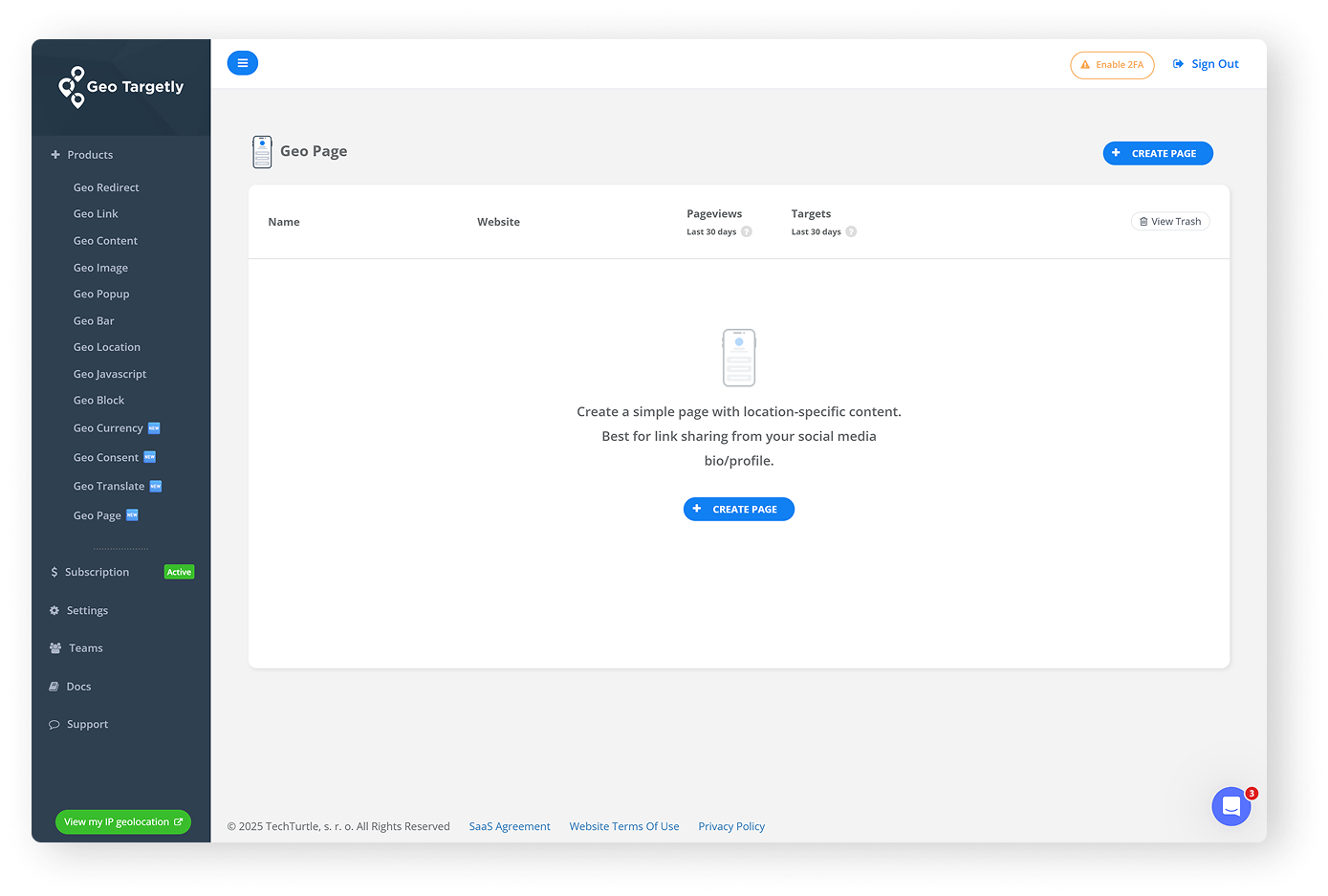
Task: Click the Pageviews help question icon
Action: click(x=747, y=231)
